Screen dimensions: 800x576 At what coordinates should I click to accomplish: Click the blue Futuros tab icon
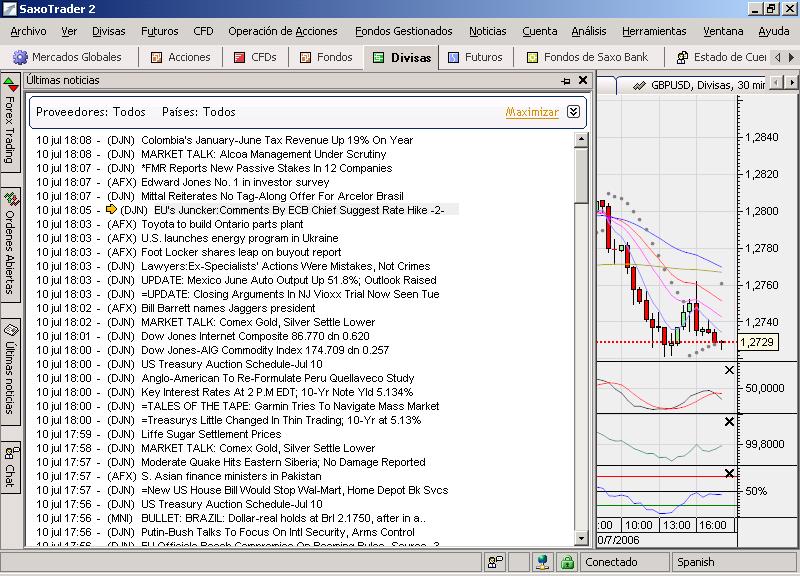[453, 57]
